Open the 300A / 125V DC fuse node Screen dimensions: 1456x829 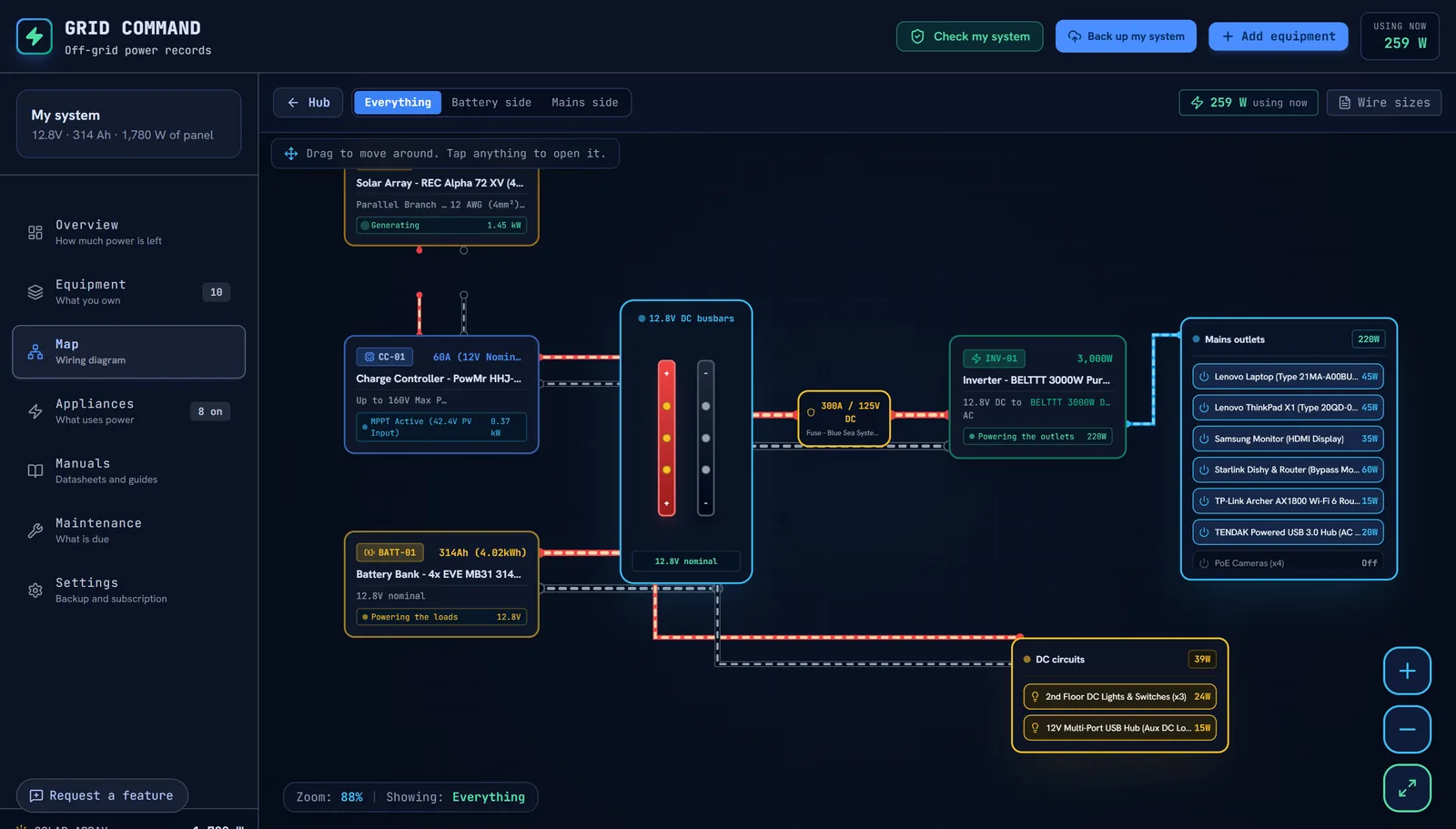[x=844, y=419]
